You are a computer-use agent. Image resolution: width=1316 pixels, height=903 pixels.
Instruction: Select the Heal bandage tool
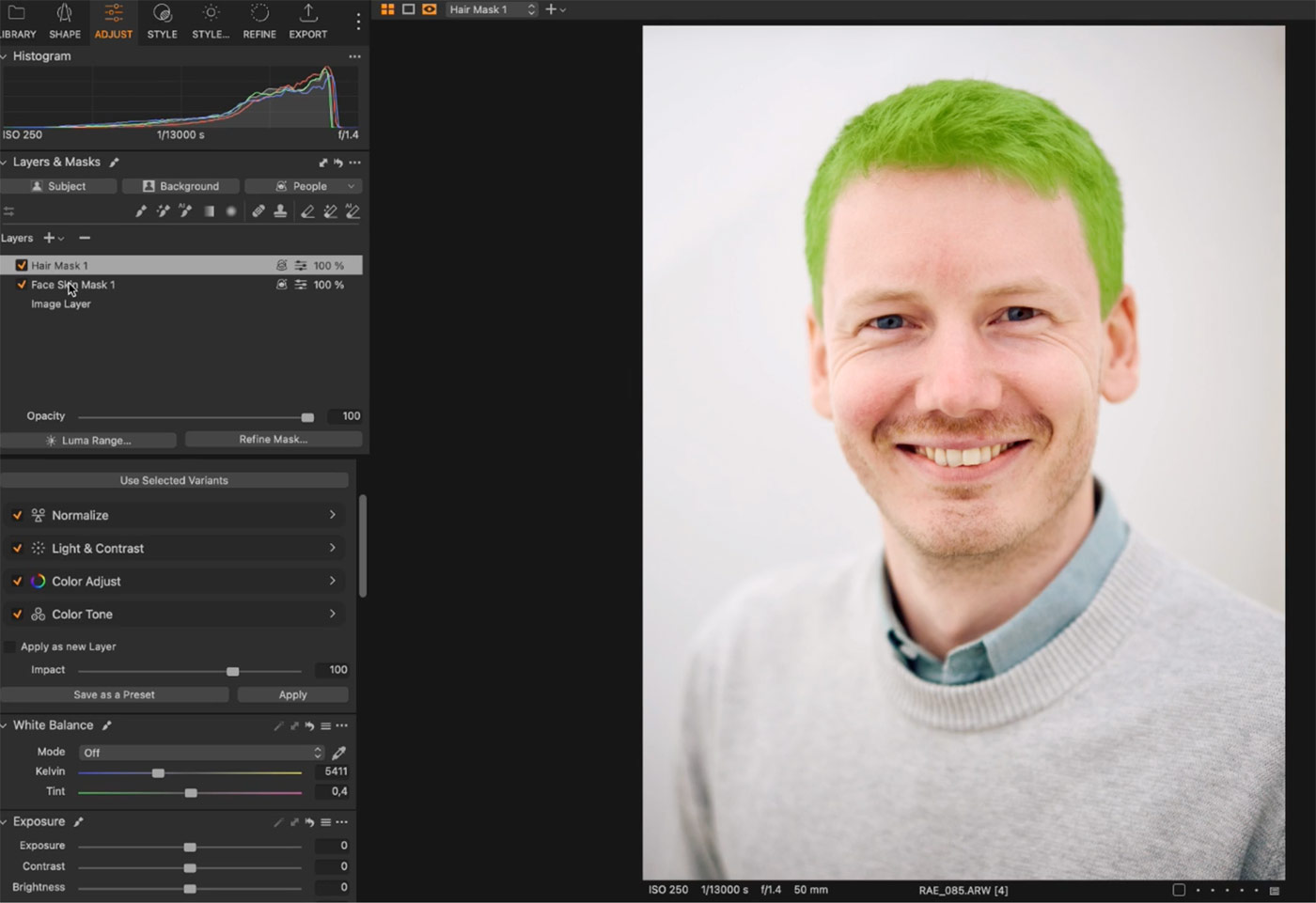258,211
